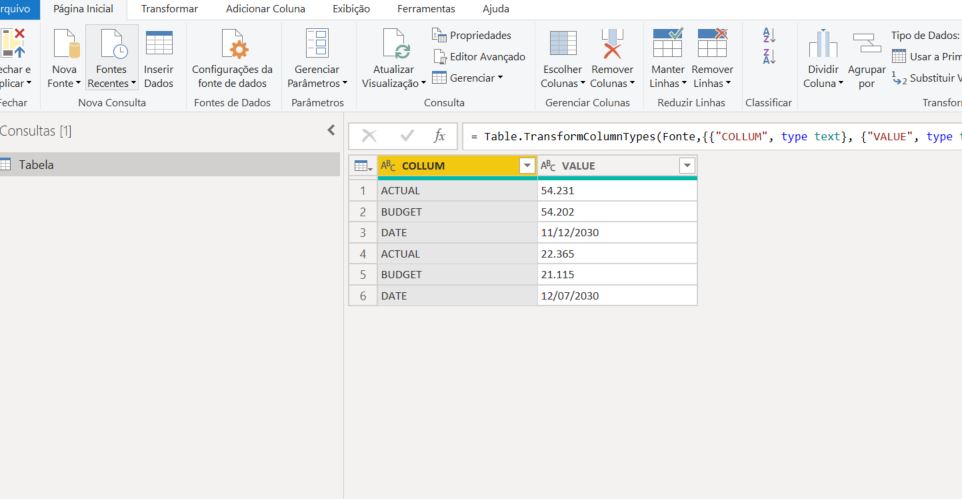Screen dimensions: 962x499
Task: Click the VALUE column ABC type icon
Action: tap(548, 166)
